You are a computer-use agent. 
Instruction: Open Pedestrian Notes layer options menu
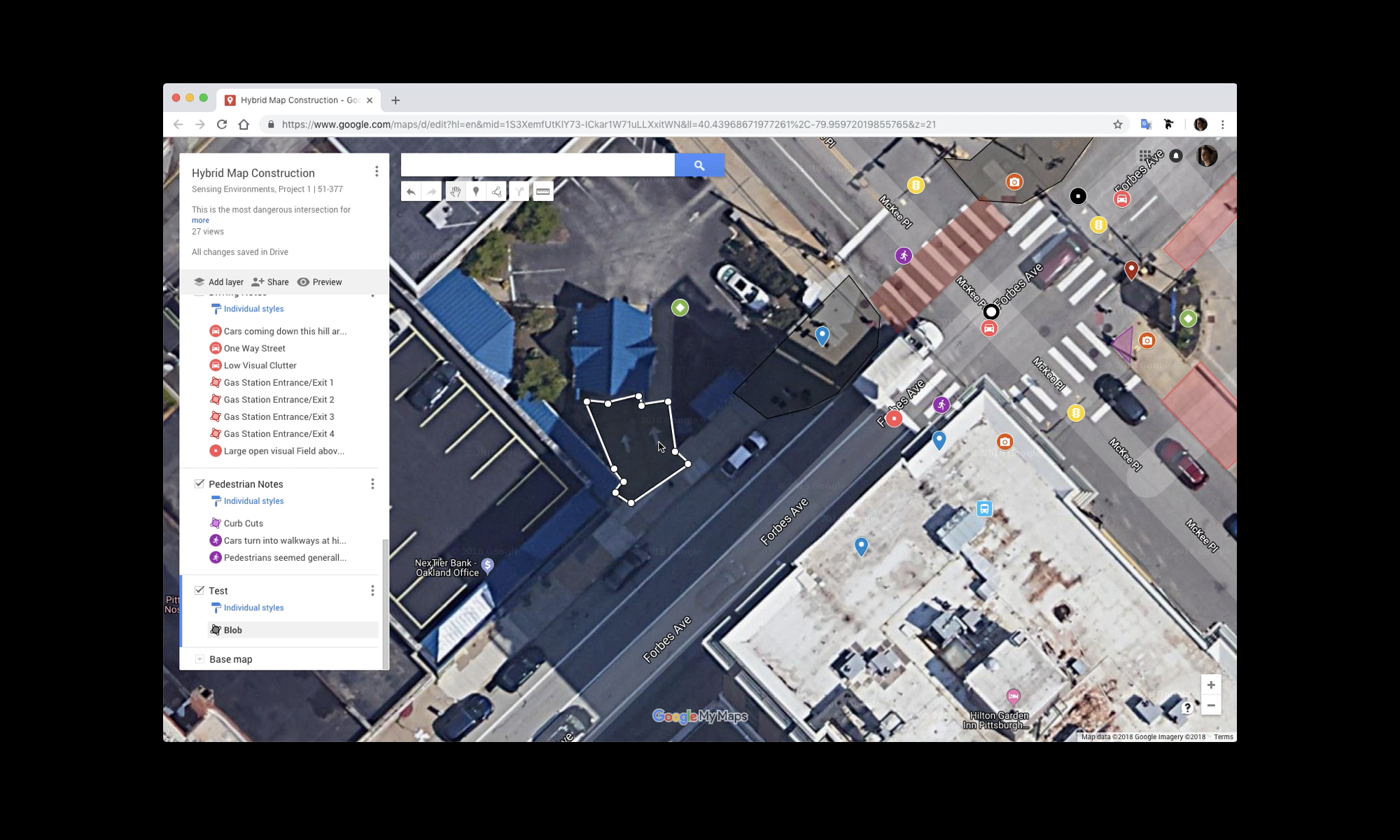click(x=372, y=484)
